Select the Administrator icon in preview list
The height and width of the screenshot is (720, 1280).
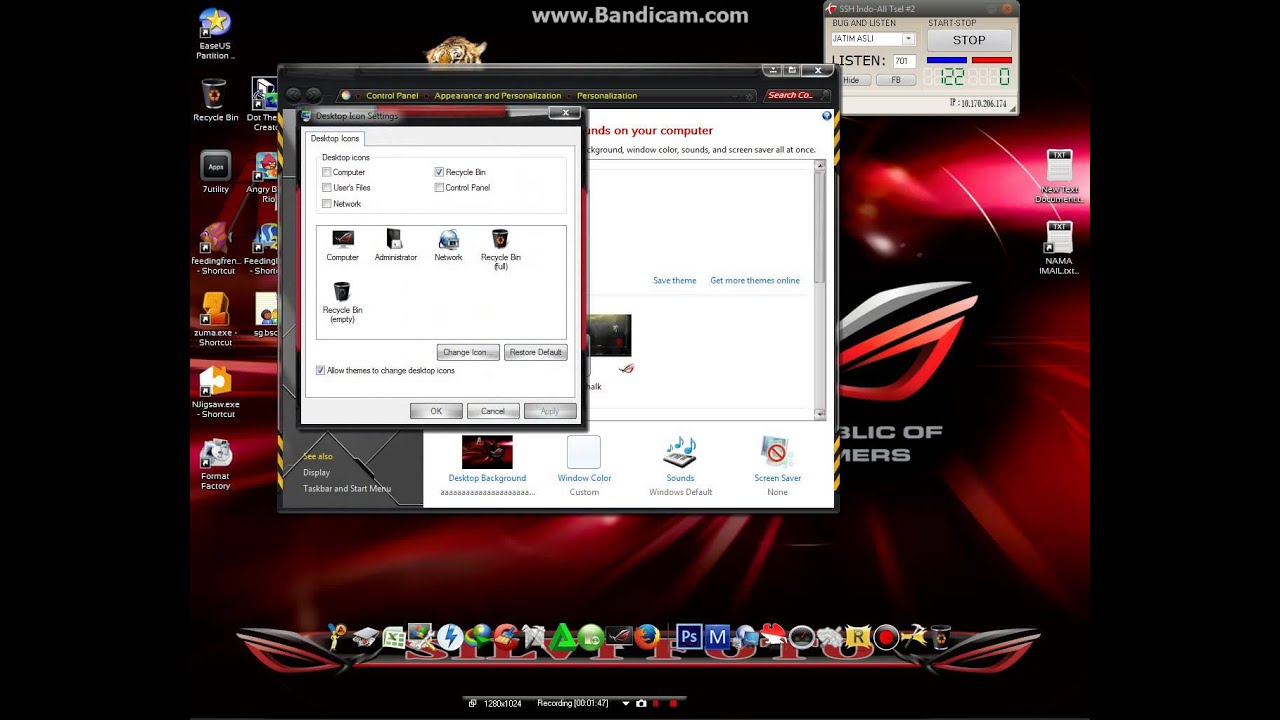pyautogui.click(x=395, y=246)
